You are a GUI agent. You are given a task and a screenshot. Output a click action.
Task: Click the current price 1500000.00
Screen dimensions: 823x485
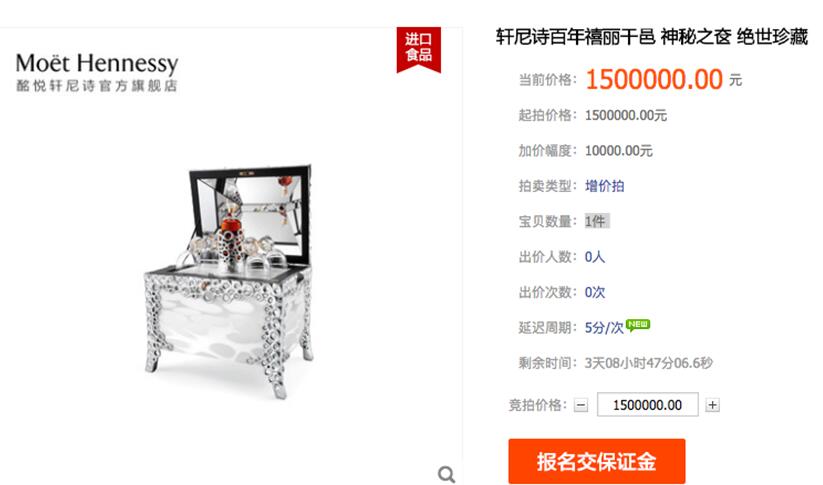click(x=654, y=80)
